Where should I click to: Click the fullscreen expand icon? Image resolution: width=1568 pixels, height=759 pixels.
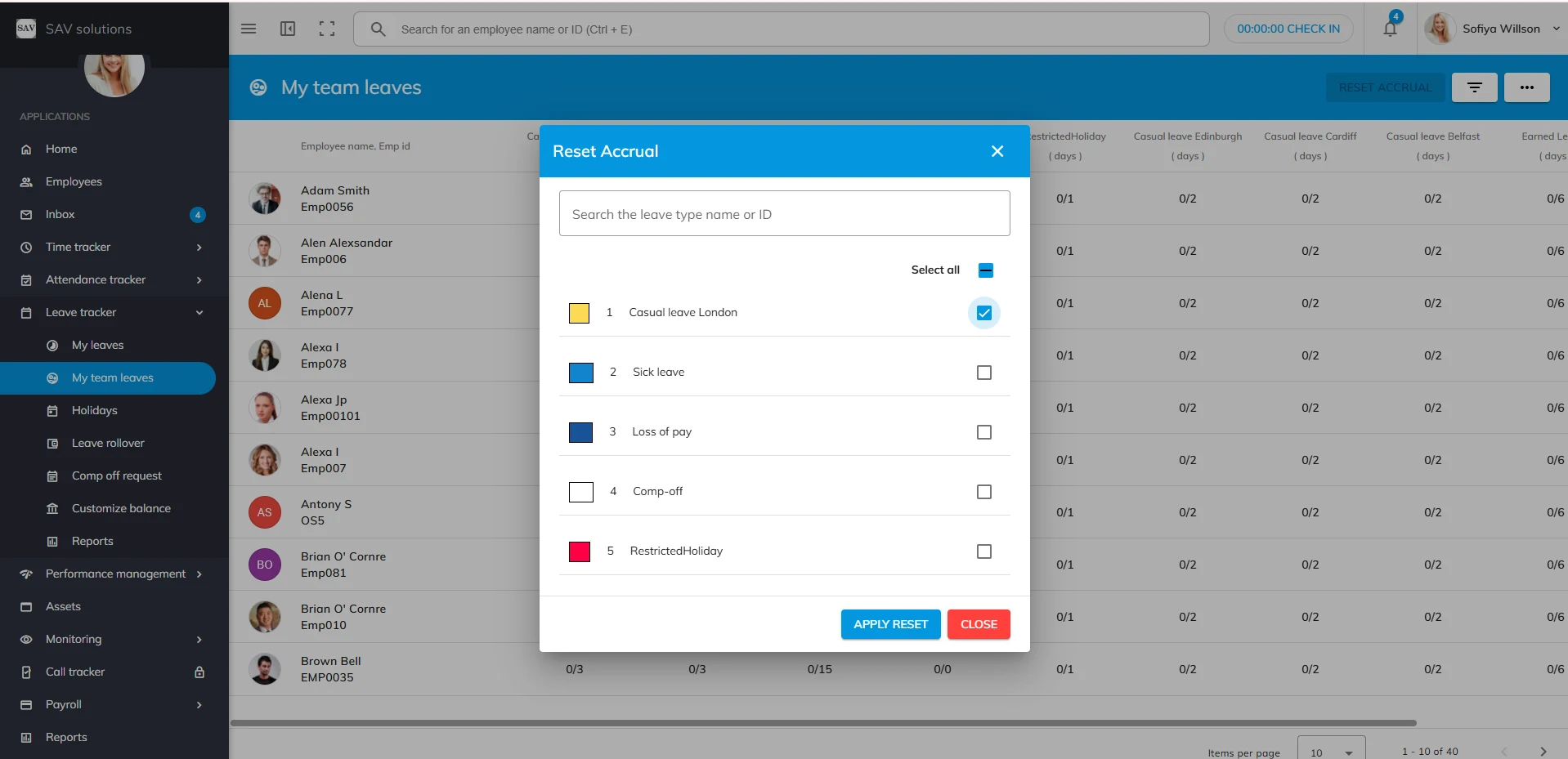click(327, 29)
